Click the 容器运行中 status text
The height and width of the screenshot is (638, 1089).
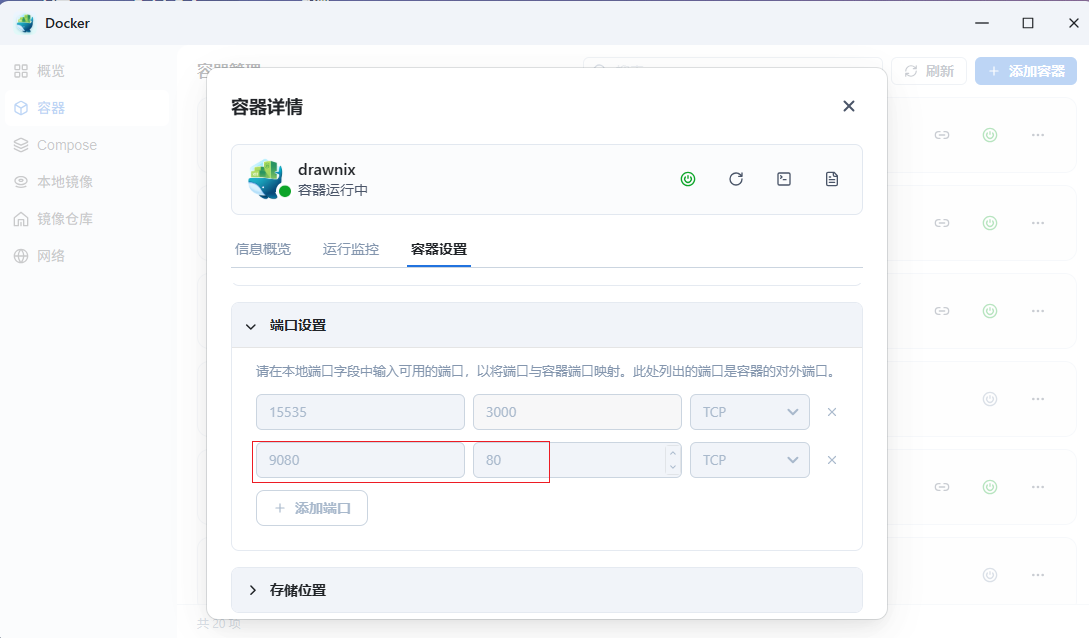(x=333, y=190)
